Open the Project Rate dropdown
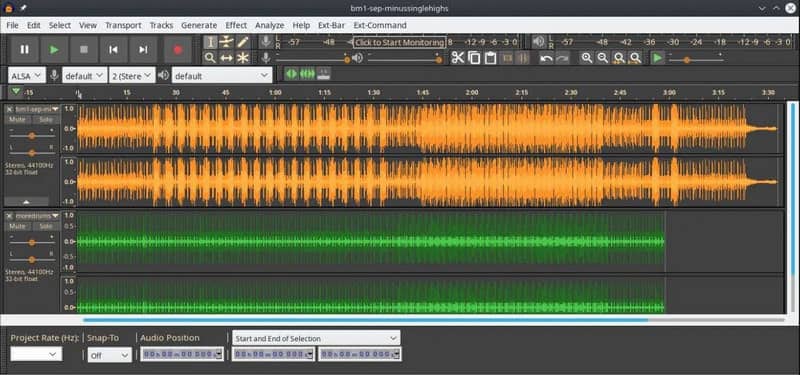This screenshot has height=375, width=800. tap(36, 354)
